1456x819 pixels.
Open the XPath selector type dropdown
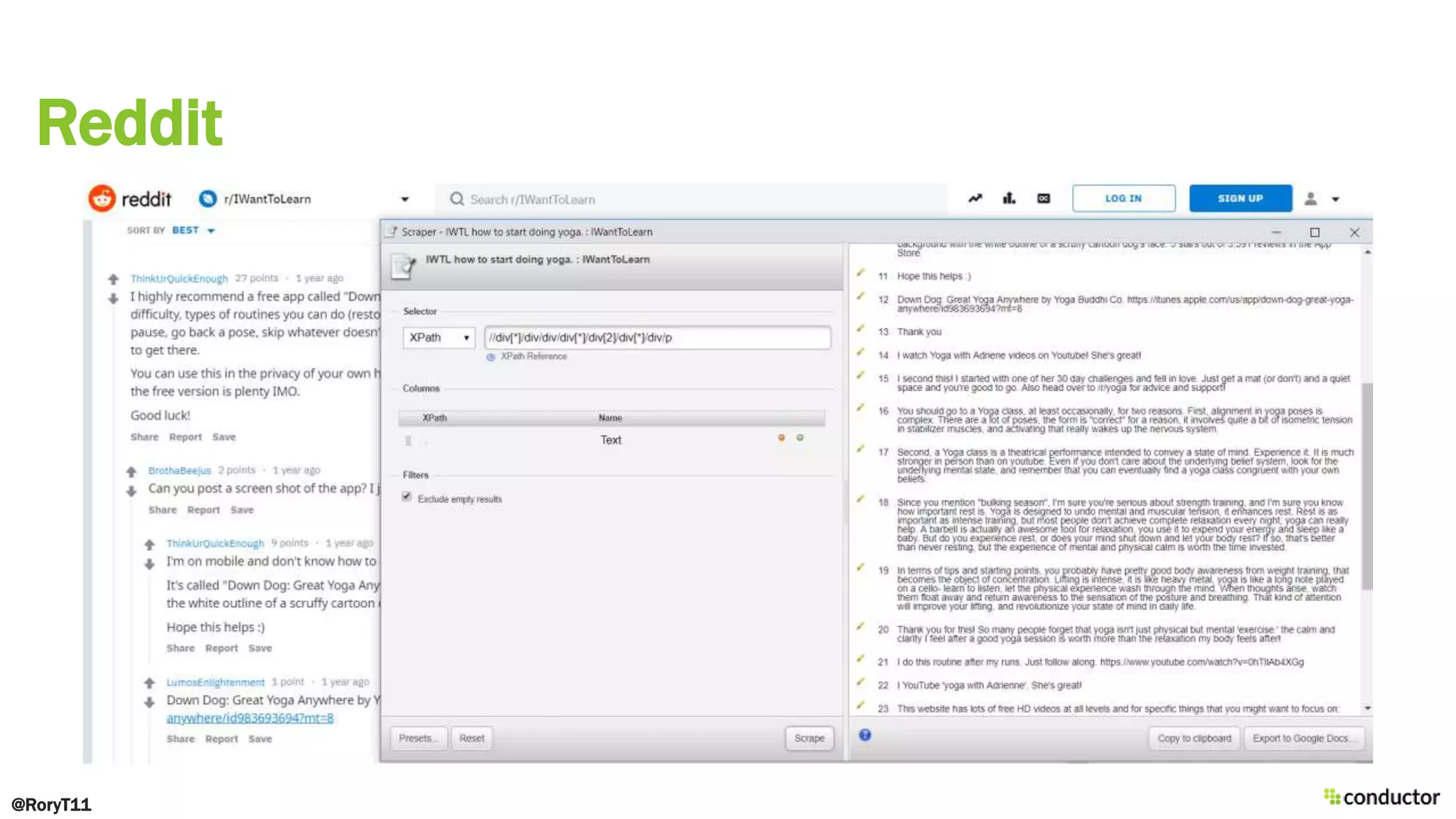pyautogui.click(x=439, y=338)
